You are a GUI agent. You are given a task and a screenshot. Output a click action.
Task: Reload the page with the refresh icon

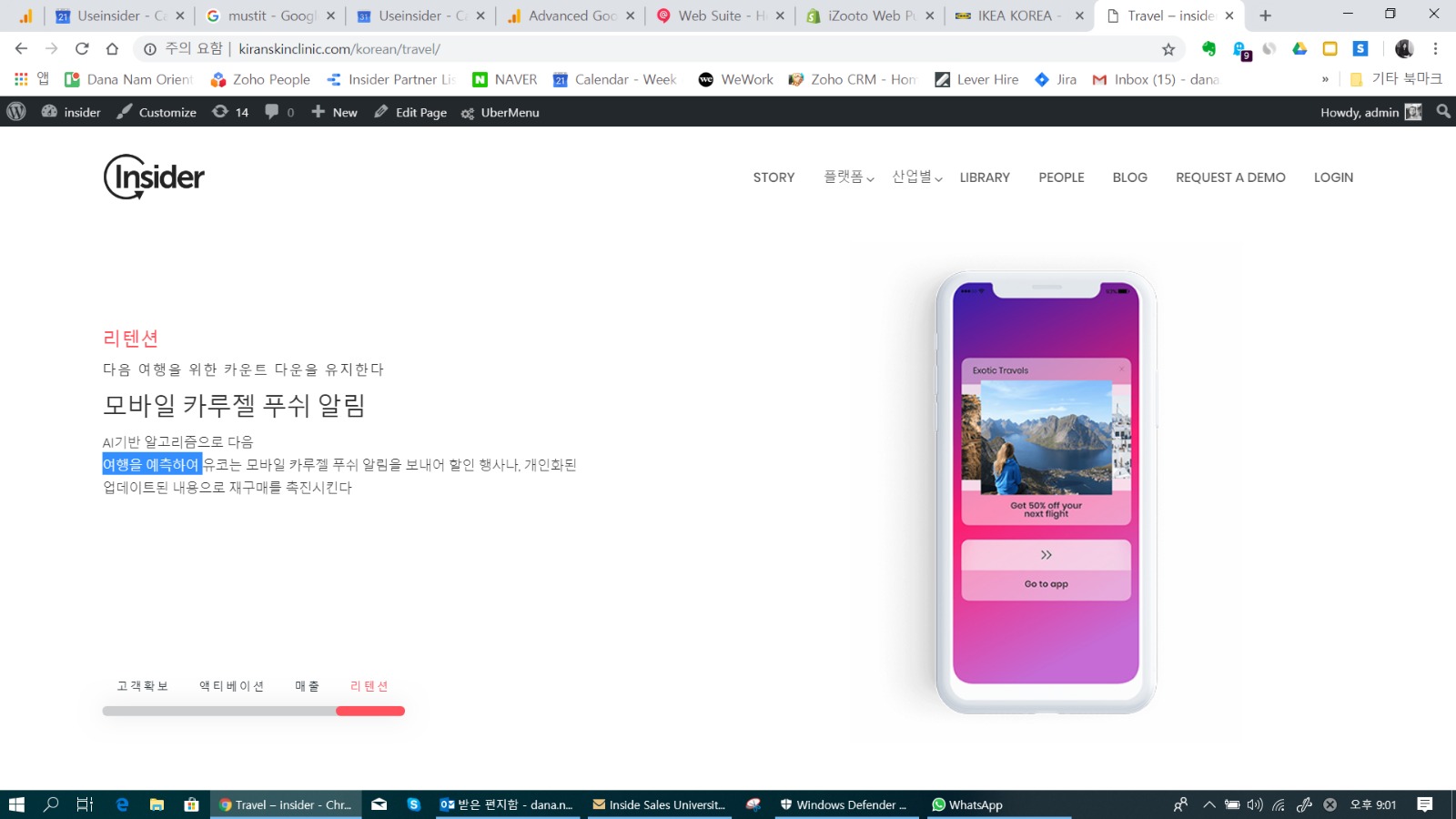(82, 49)
